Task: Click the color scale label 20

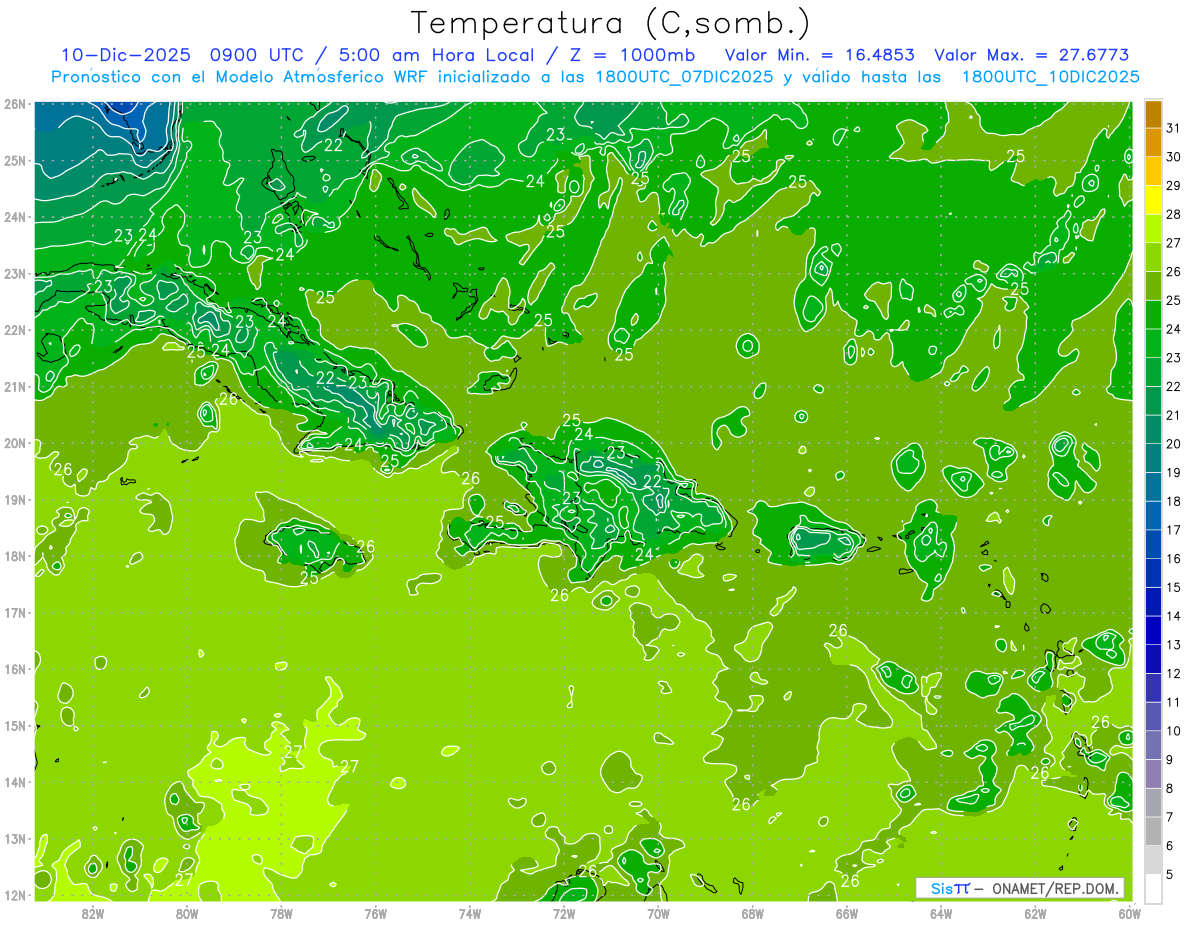Action: coord(1173,443)
